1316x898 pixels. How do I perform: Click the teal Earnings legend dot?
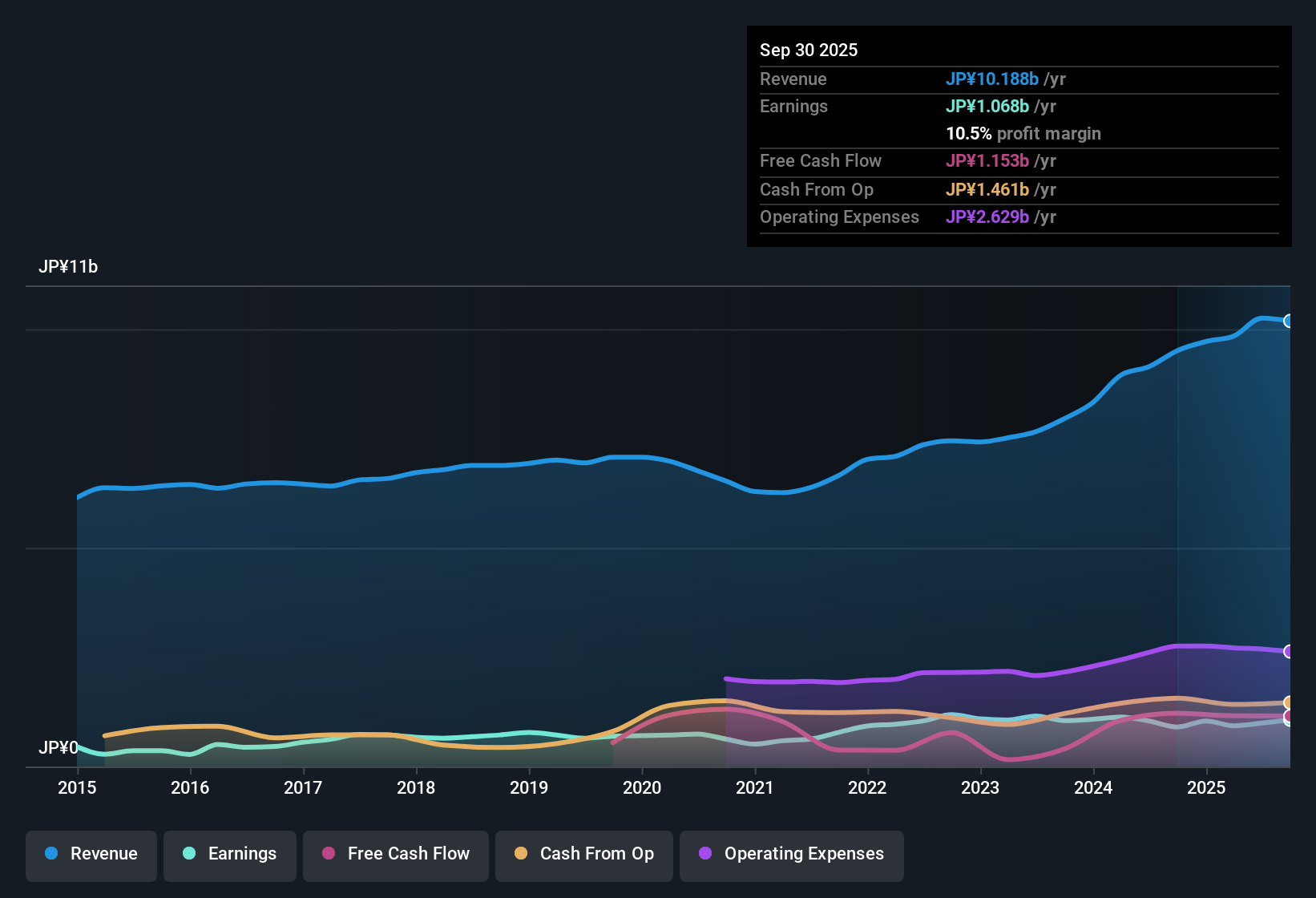tap(190, 854)
